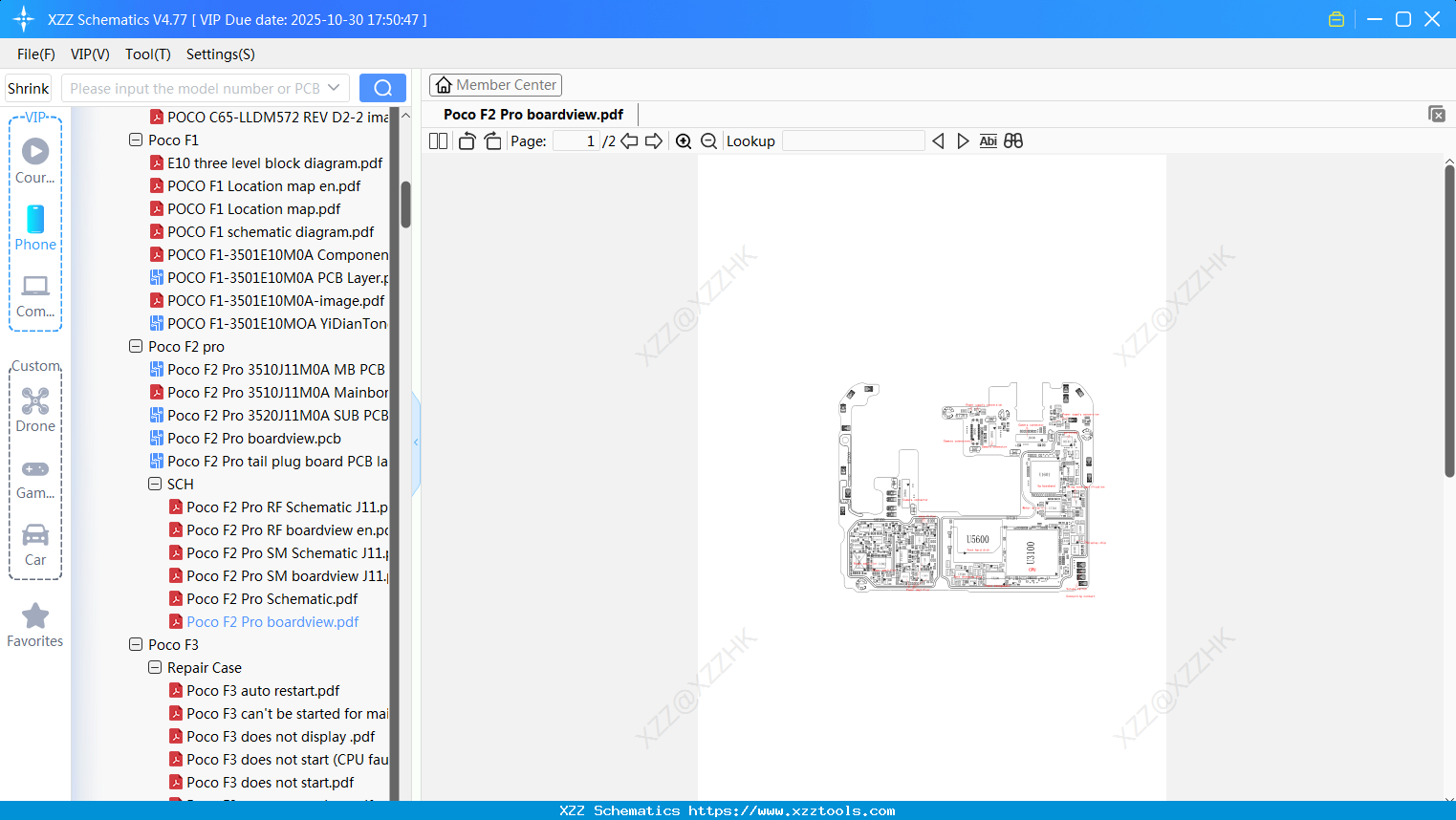Click the xzztools.com link in status bar

(x=792, y=810)
